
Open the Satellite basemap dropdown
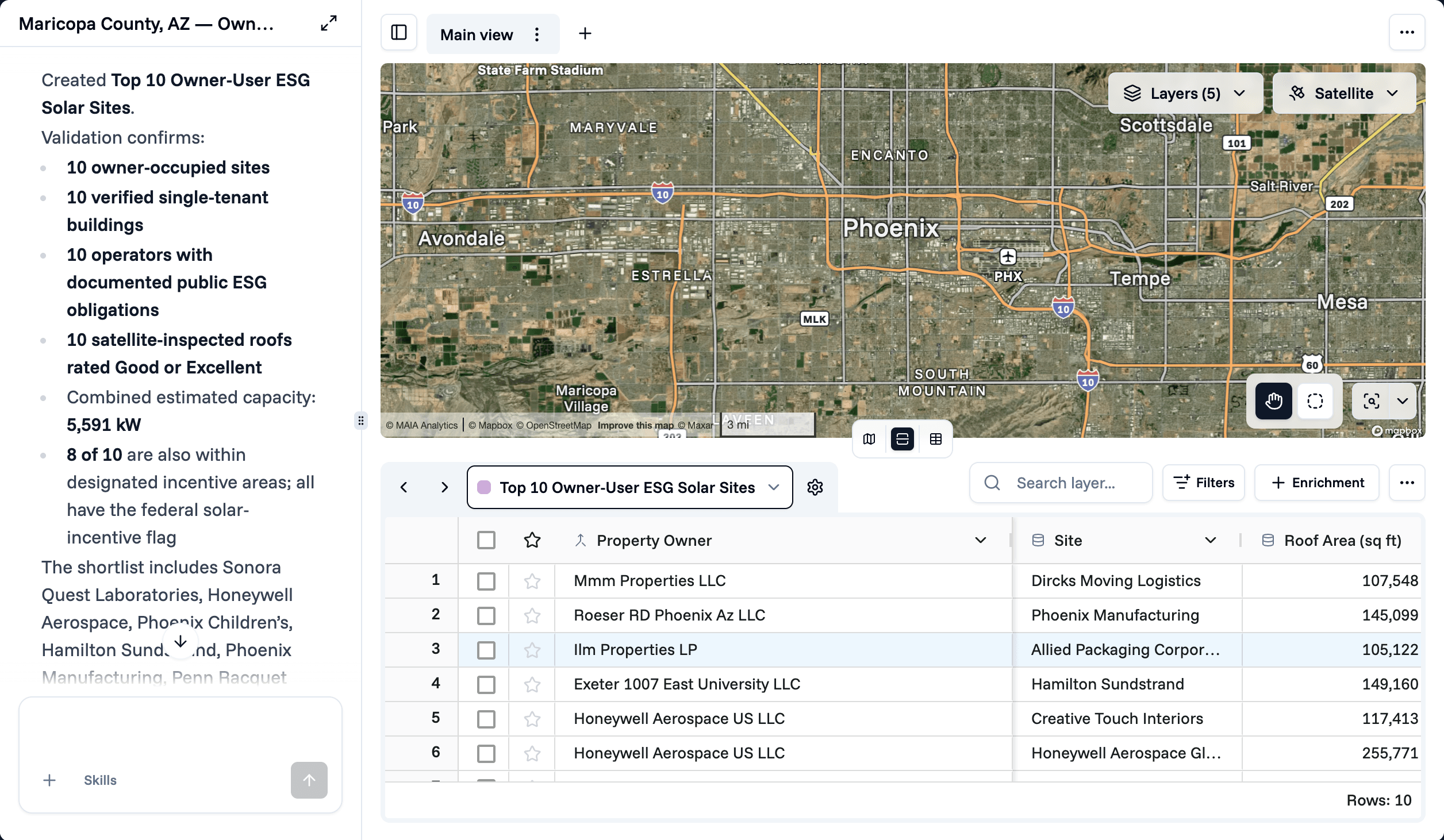point(1344,93)
